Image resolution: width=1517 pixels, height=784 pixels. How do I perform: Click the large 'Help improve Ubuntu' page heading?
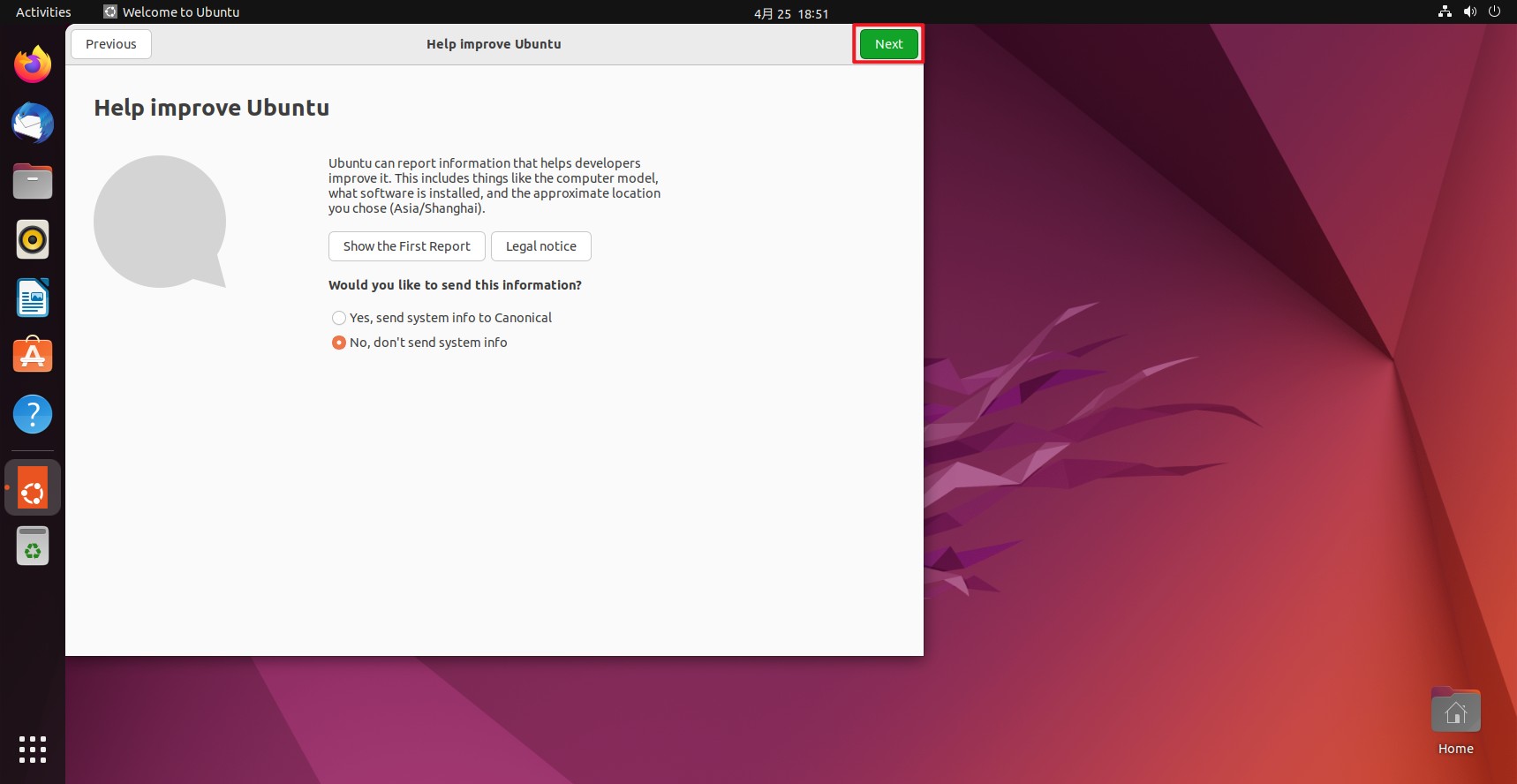pos(212,108)
